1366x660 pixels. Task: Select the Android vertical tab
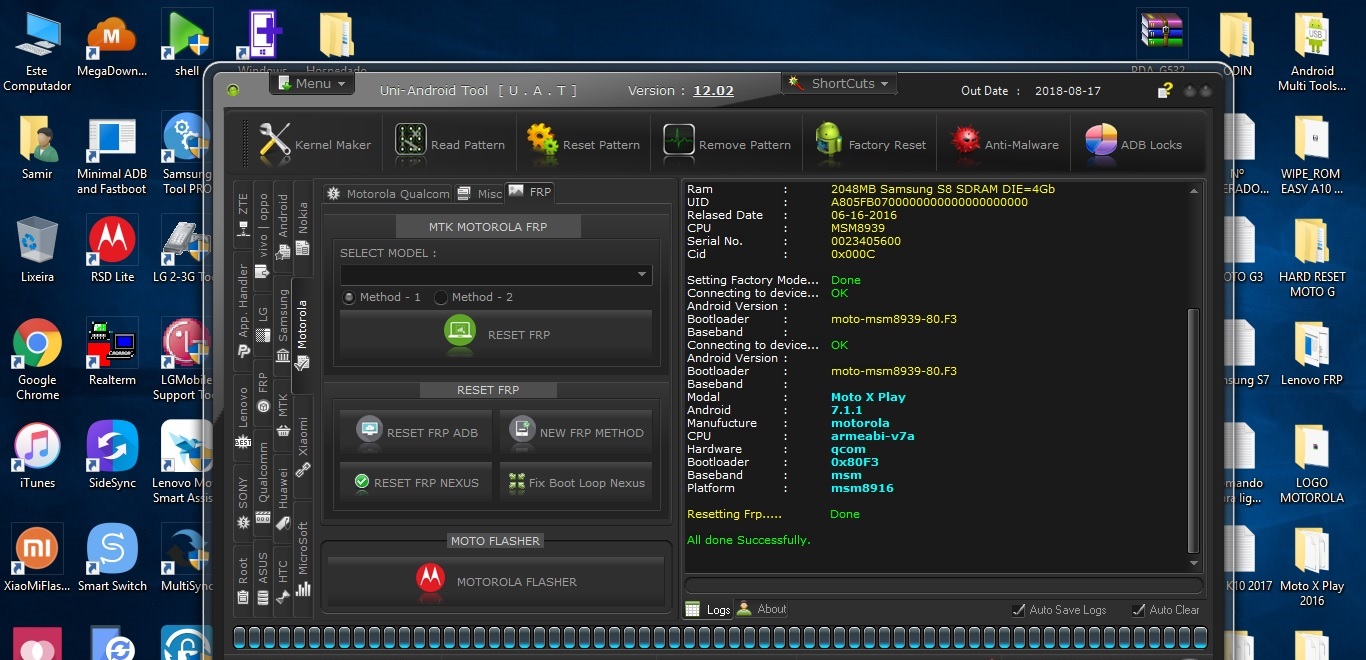283,227
